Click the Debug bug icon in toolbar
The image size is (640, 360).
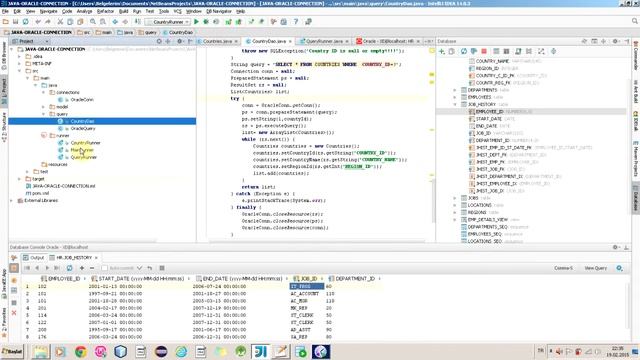pyautogui.click(x=206, y=22)
